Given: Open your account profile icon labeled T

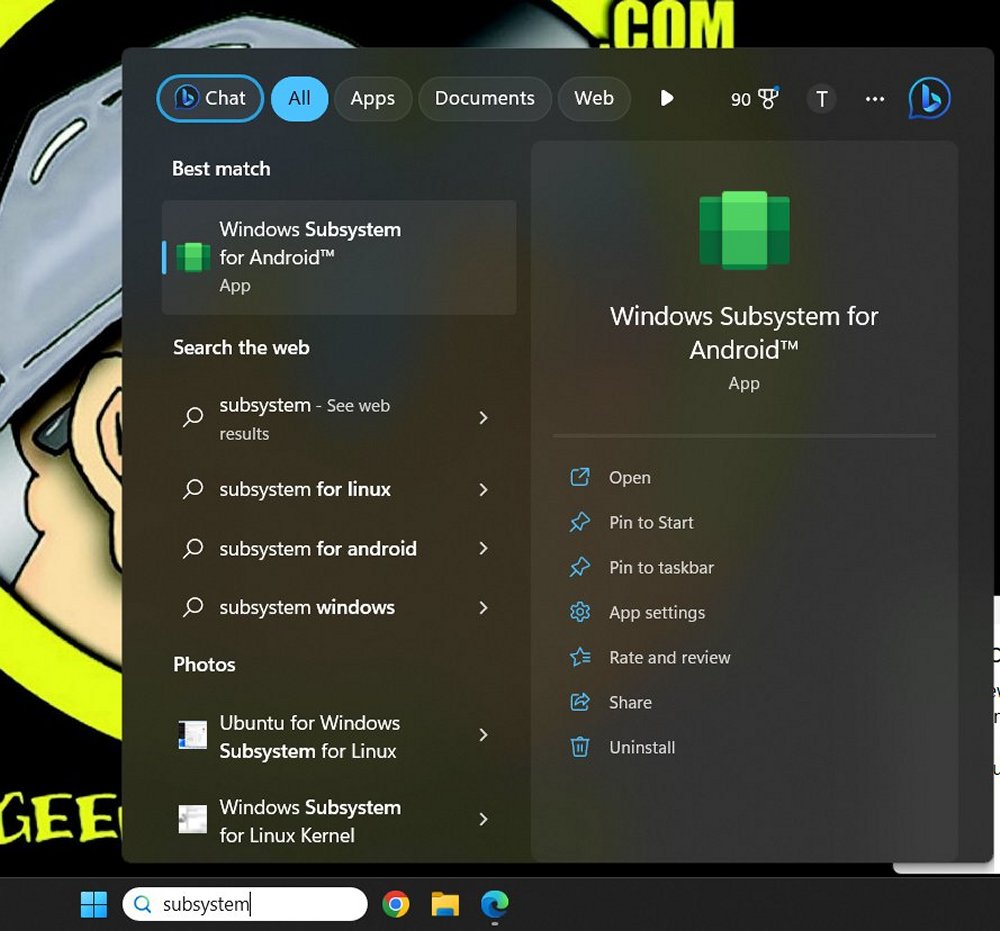Looking at the screenshot, I should [x=821, y=99].
